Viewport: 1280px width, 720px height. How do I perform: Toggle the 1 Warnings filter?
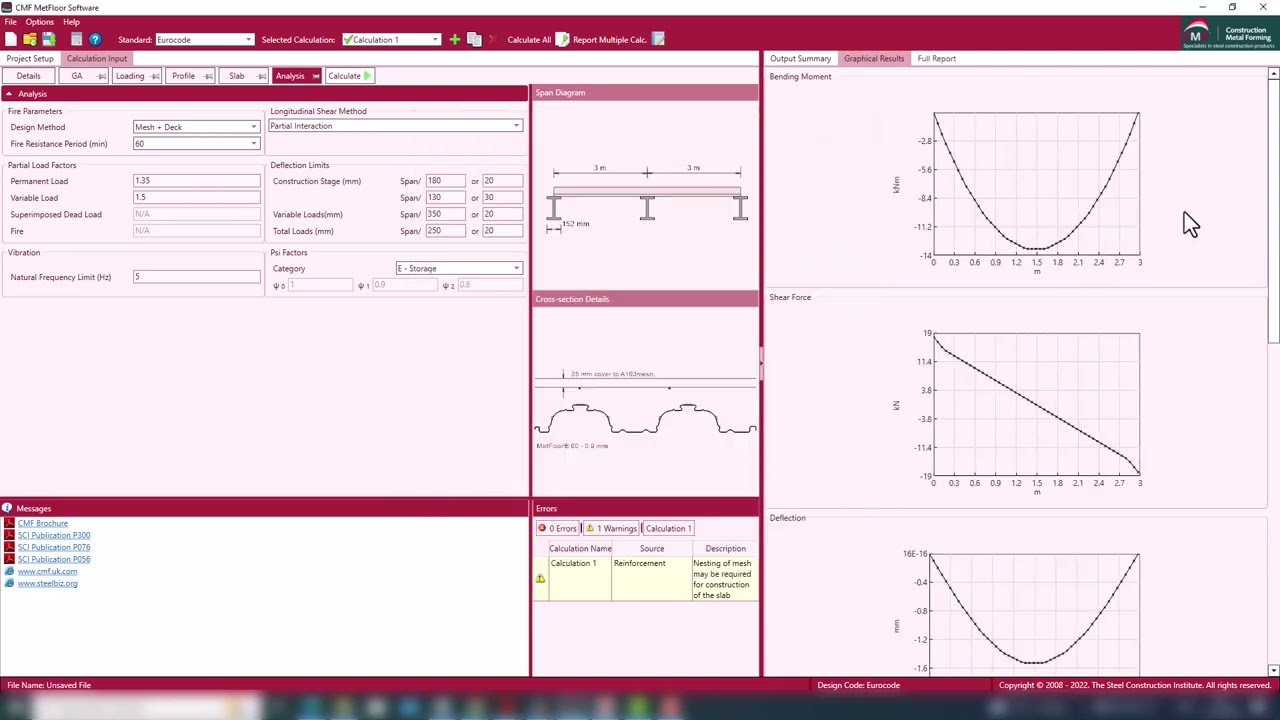click(611, 528)
